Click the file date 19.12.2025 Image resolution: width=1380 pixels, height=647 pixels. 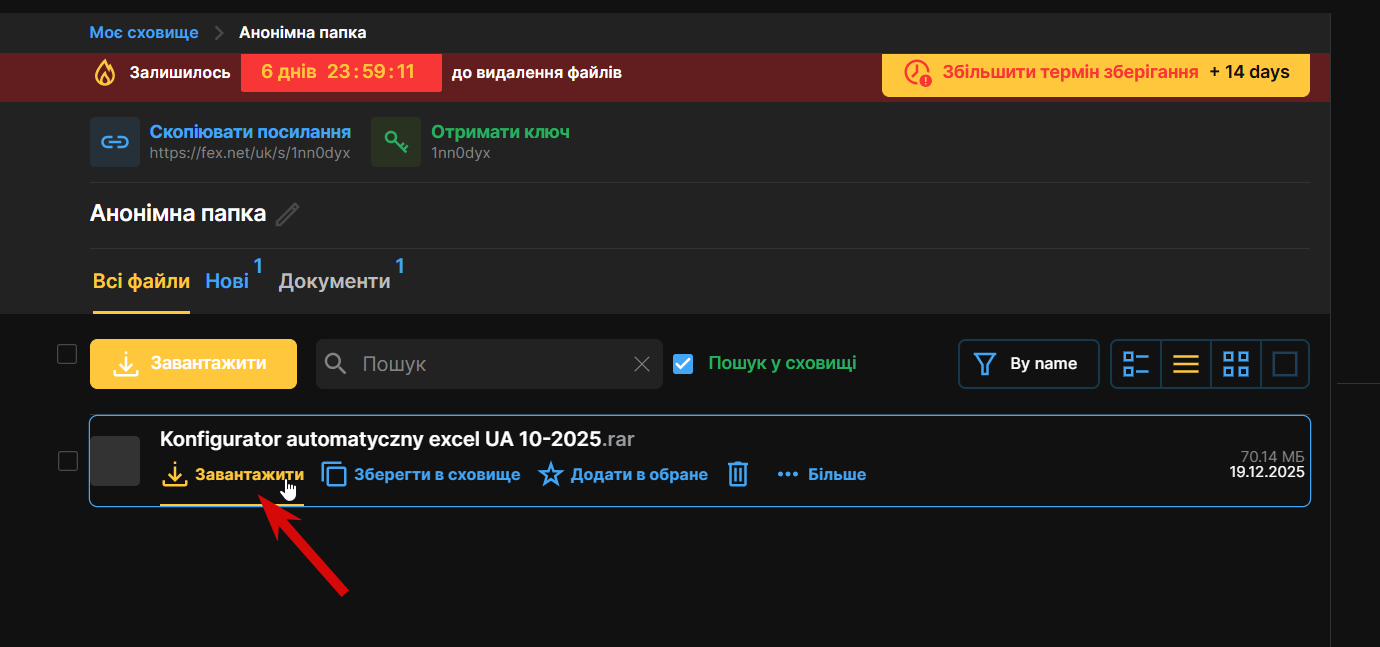coord(1267,472)
